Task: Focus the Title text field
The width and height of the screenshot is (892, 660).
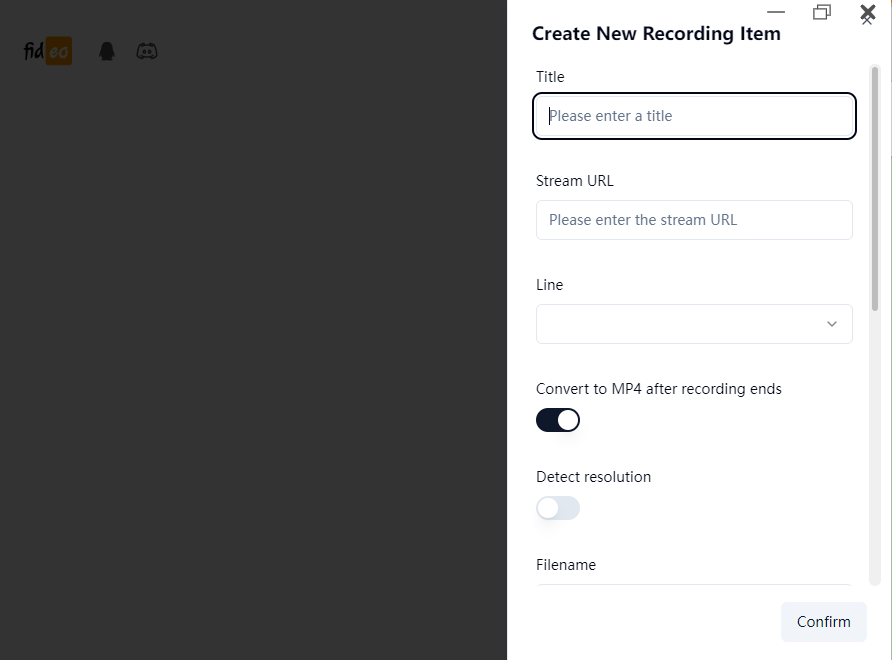Action: coord(694,116)
